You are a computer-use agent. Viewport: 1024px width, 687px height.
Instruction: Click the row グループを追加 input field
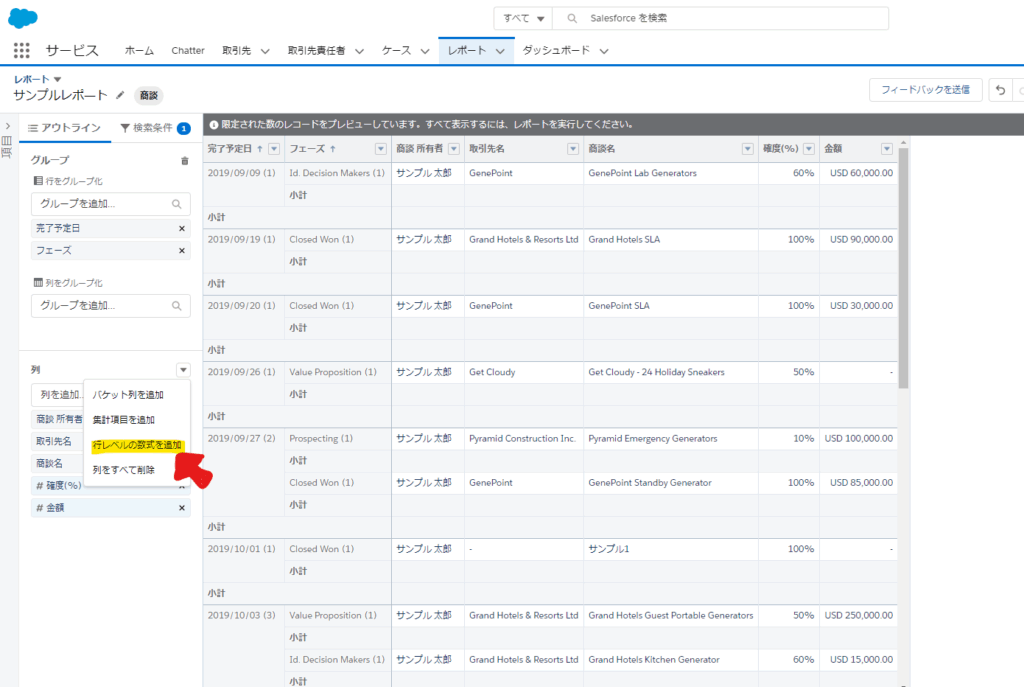tap(110, 204)
